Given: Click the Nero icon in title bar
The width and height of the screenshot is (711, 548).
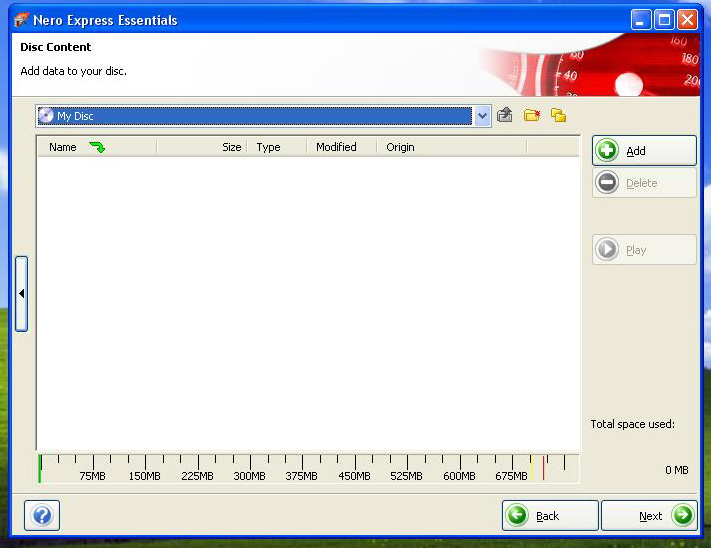Looking at the screenshot, I should tap(22, 20).
